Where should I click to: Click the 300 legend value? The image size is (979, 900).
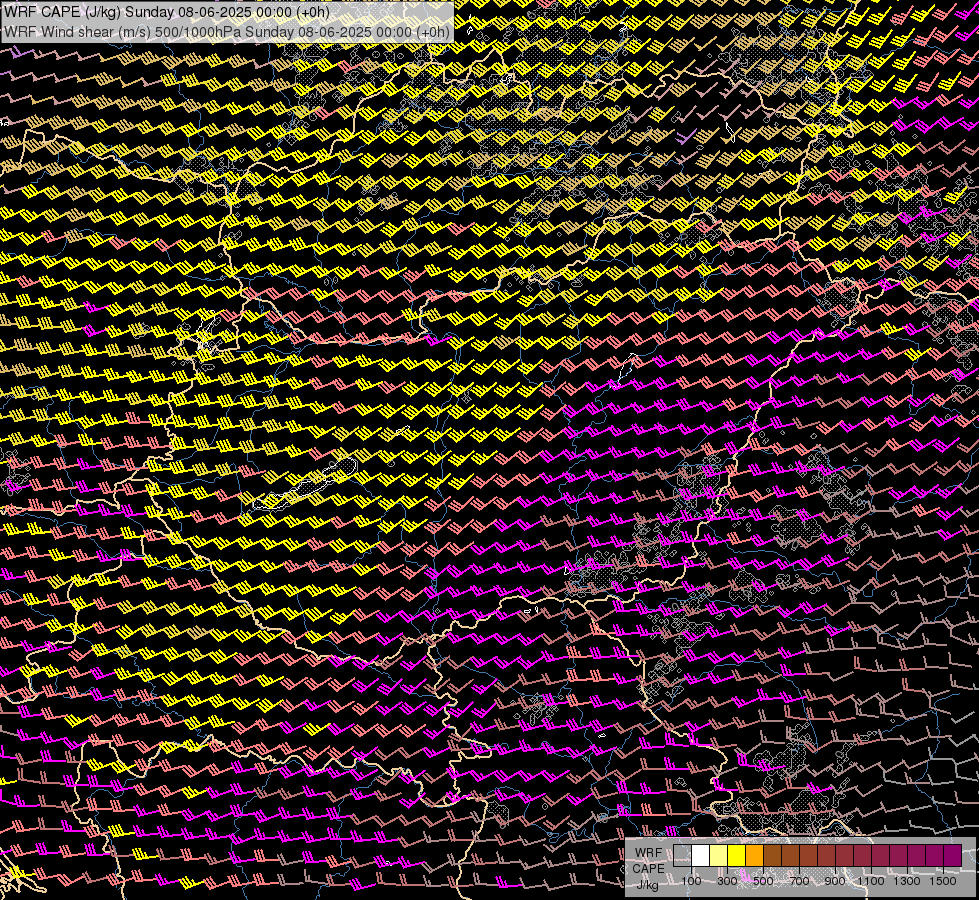tap(727, 881)
